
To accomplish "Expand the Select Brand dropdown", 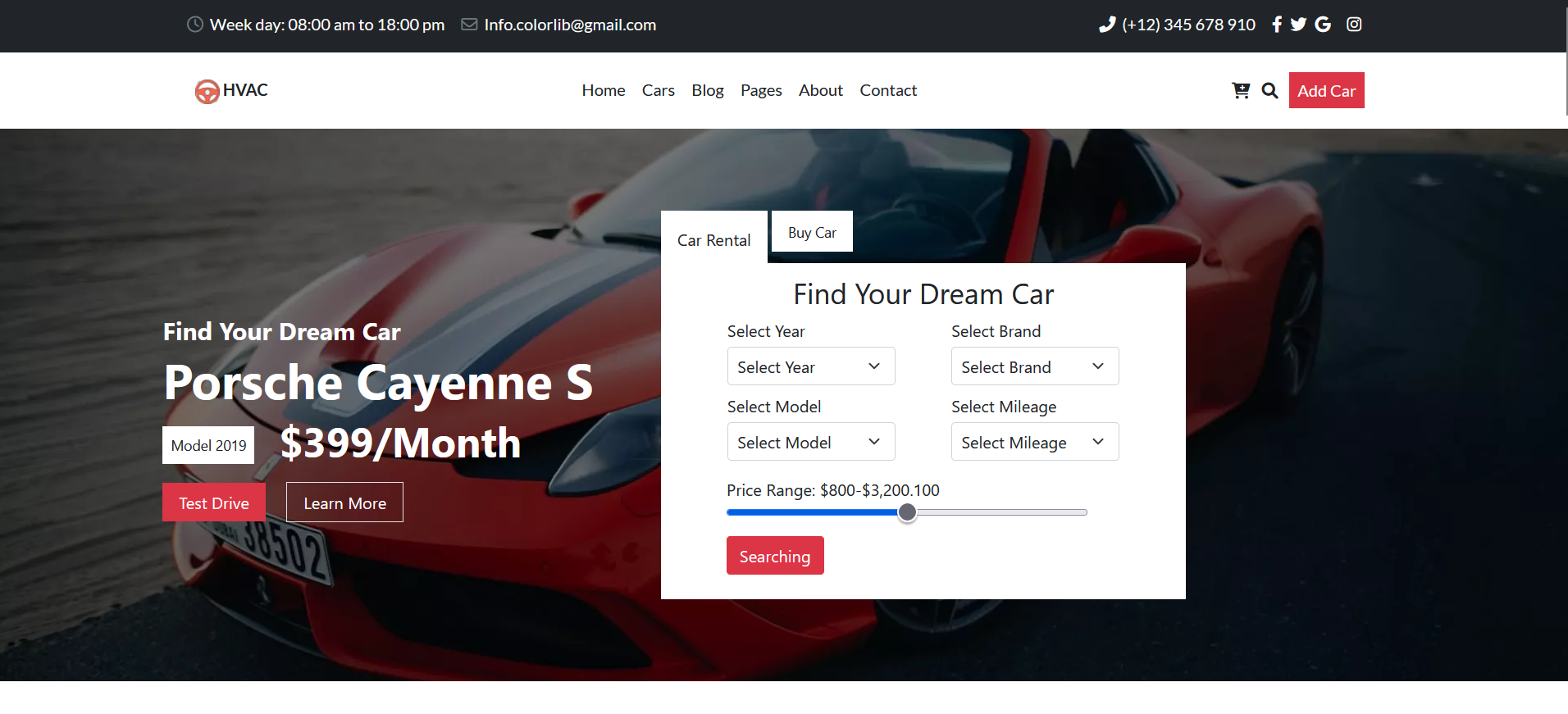I will [1035, 366].
